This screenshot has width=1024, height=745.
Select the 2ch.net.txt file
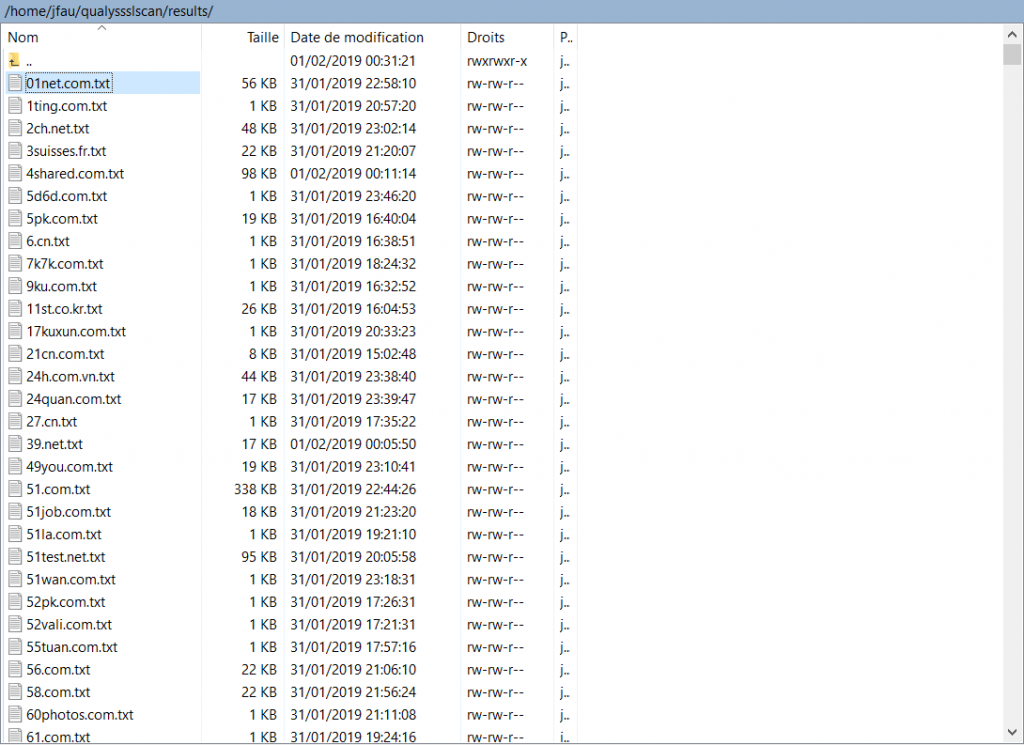pos(58,129)
